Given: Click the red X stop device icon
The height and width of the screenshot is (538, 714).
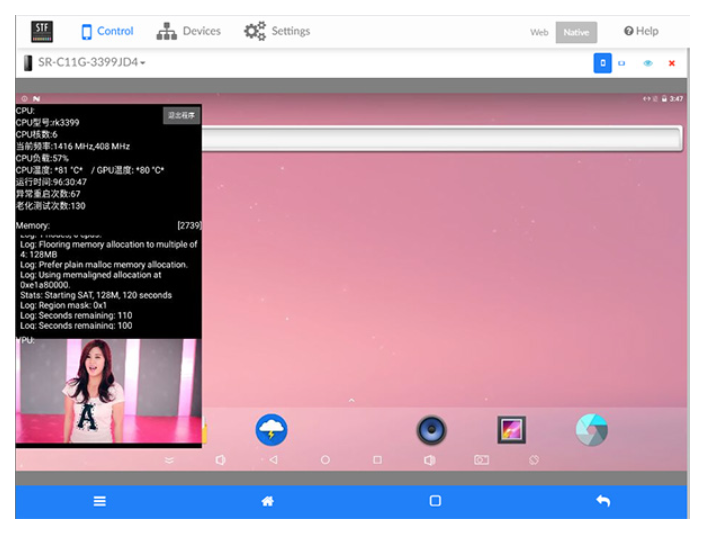Looking at the screenshot, I should (x=672, y=63).
